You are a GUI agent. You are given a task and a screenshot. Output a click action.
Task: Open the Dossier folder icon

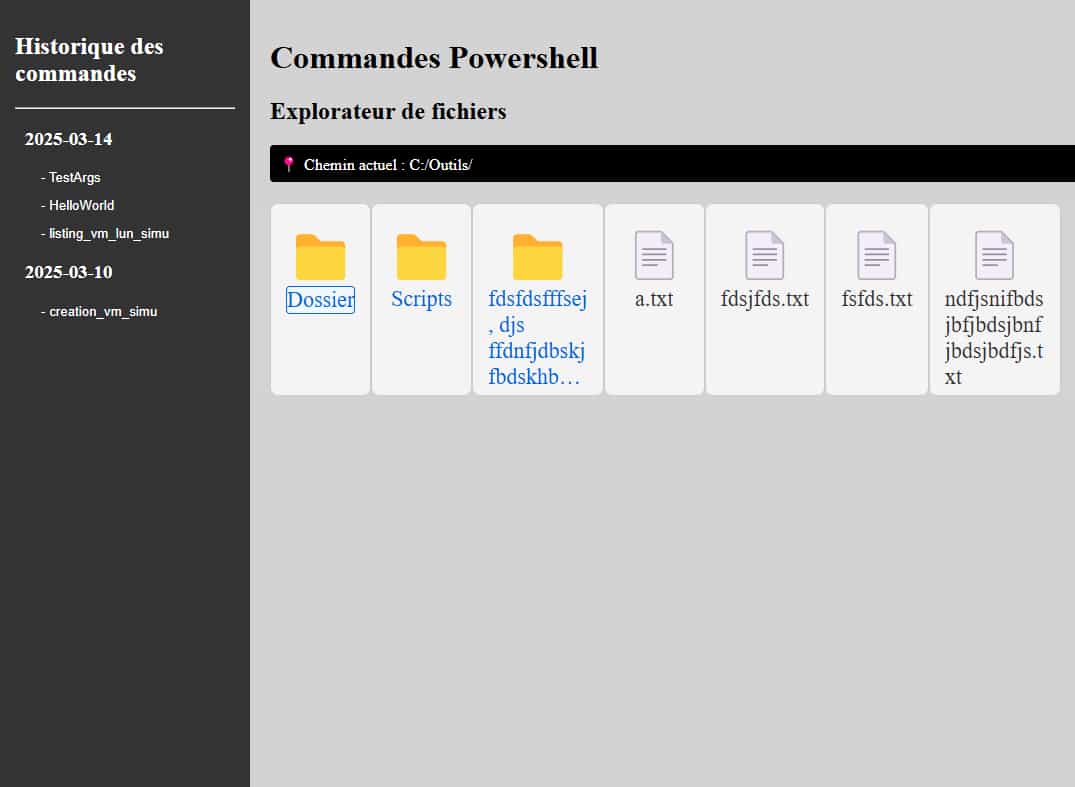(320, 256)
